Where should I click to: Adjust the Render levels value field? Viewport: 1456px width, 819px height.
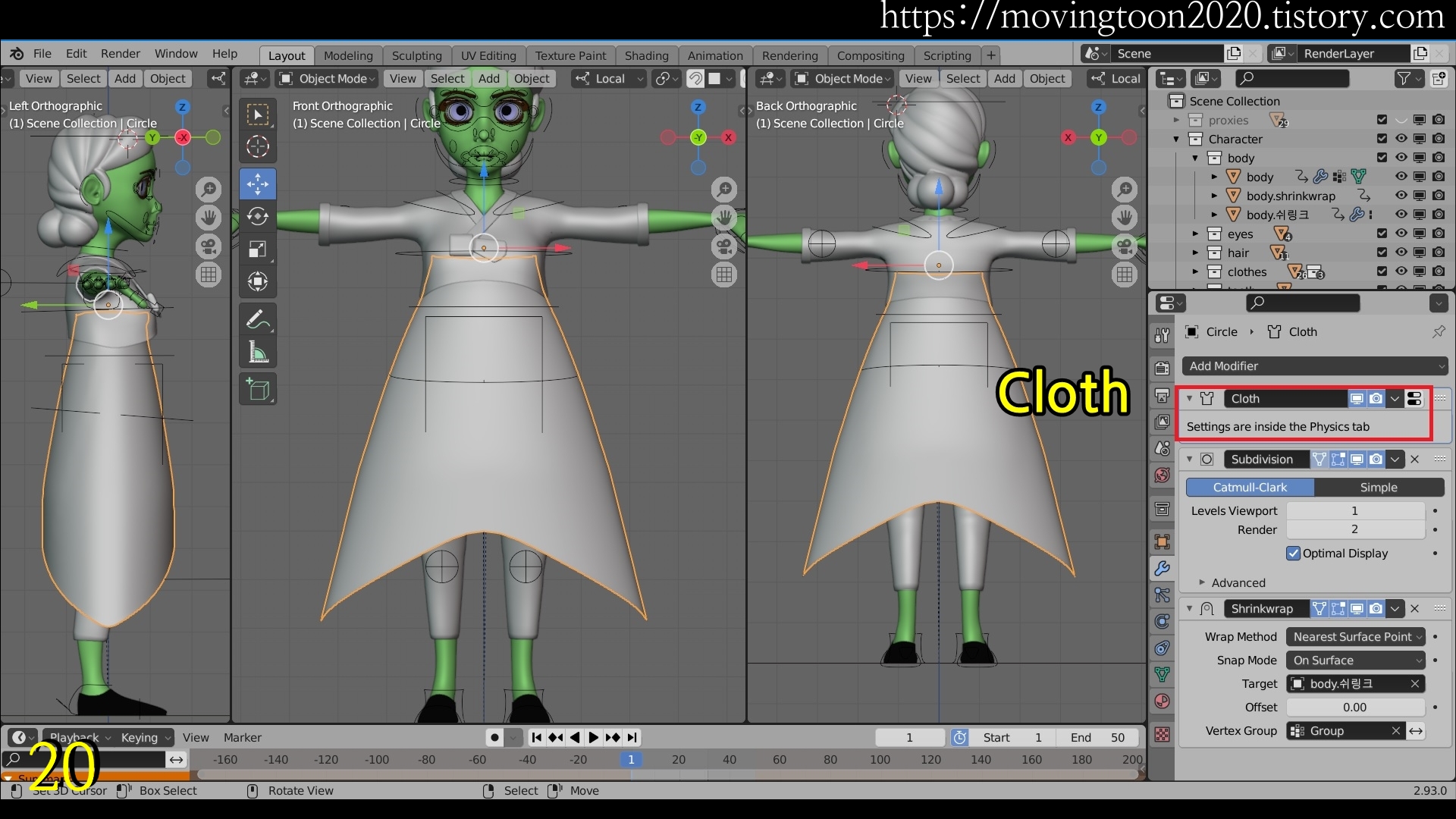1355,529
